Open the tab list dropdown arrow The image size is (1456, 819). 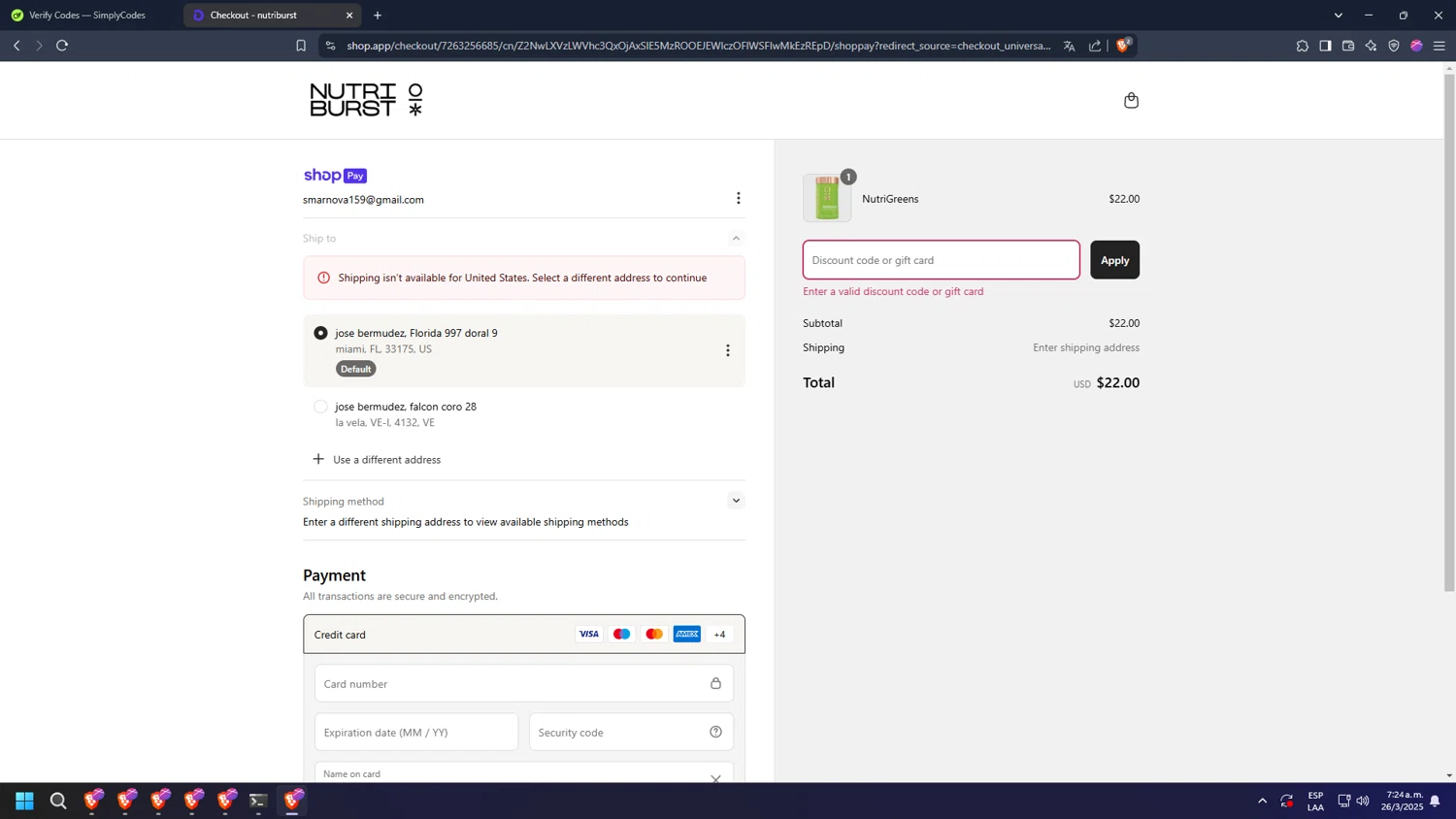tap(1338, 15)
